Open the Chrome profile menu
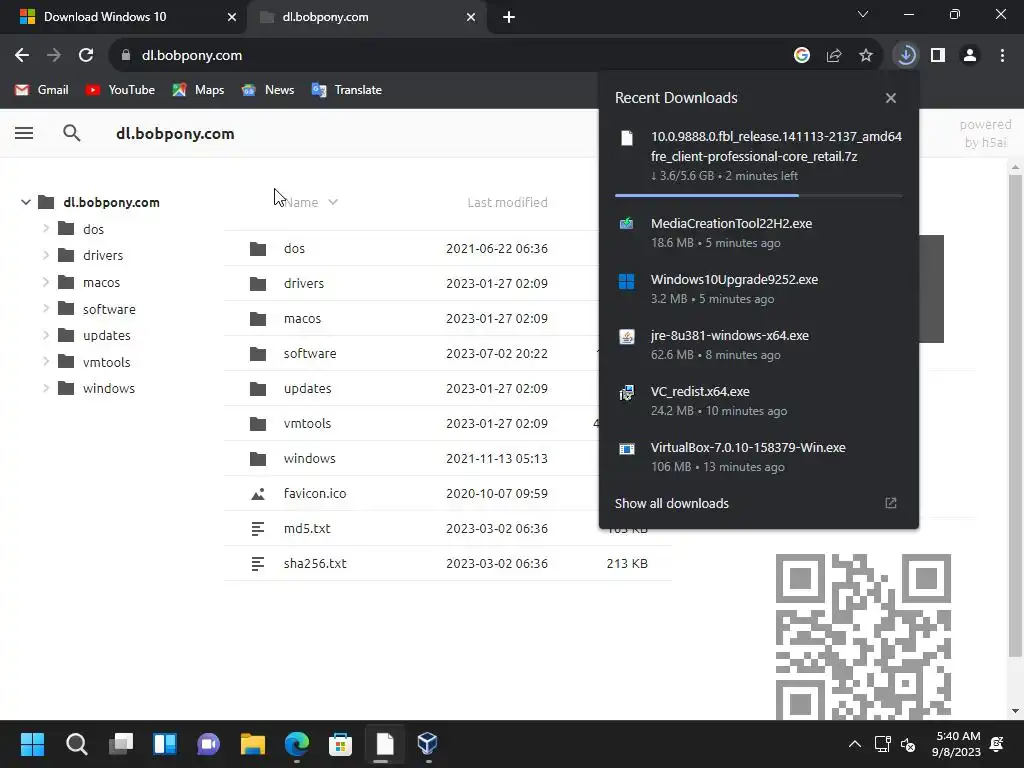1024x768 pixels. pos(970,56)
